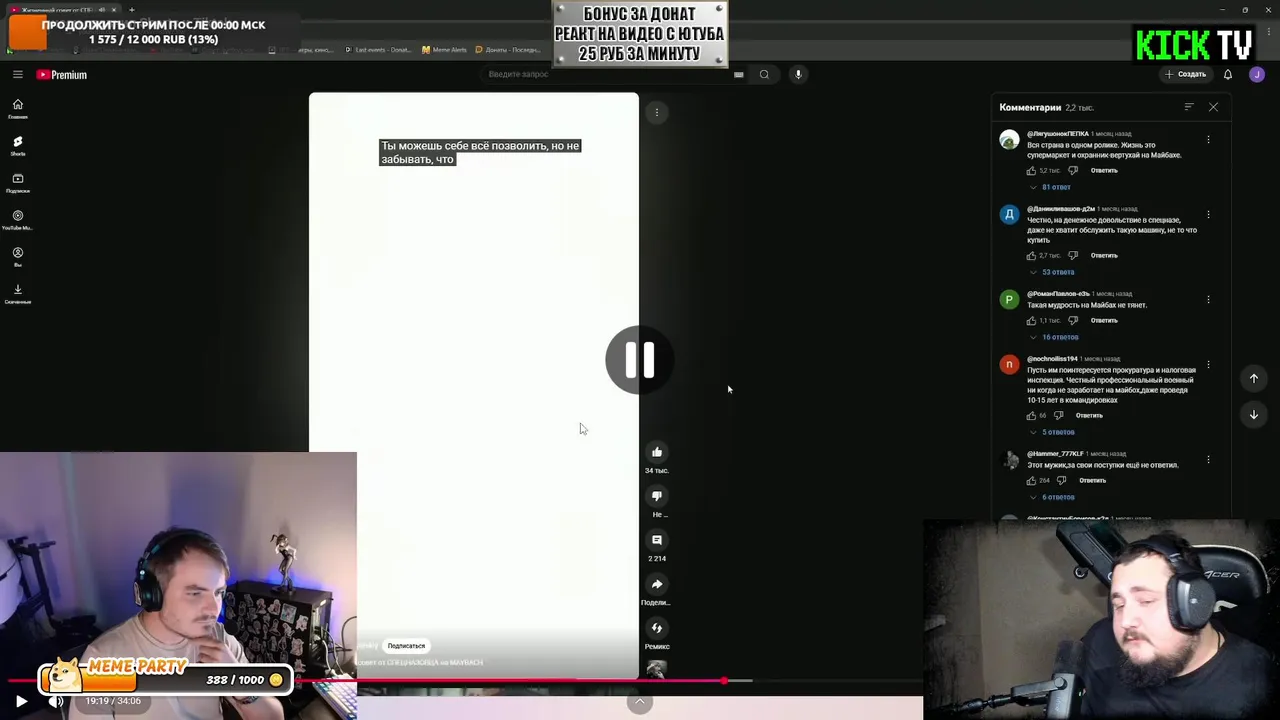Open options for @ЛягушонокПЕПКА's comment

pyautogui.click(x=1208, y=139)
